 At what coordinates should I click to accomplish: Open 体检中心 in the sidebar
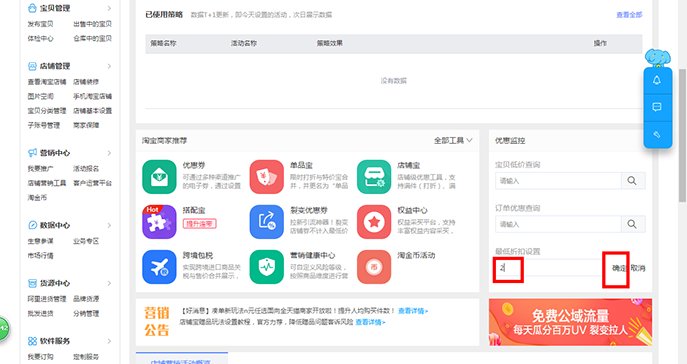click(40, 38)
